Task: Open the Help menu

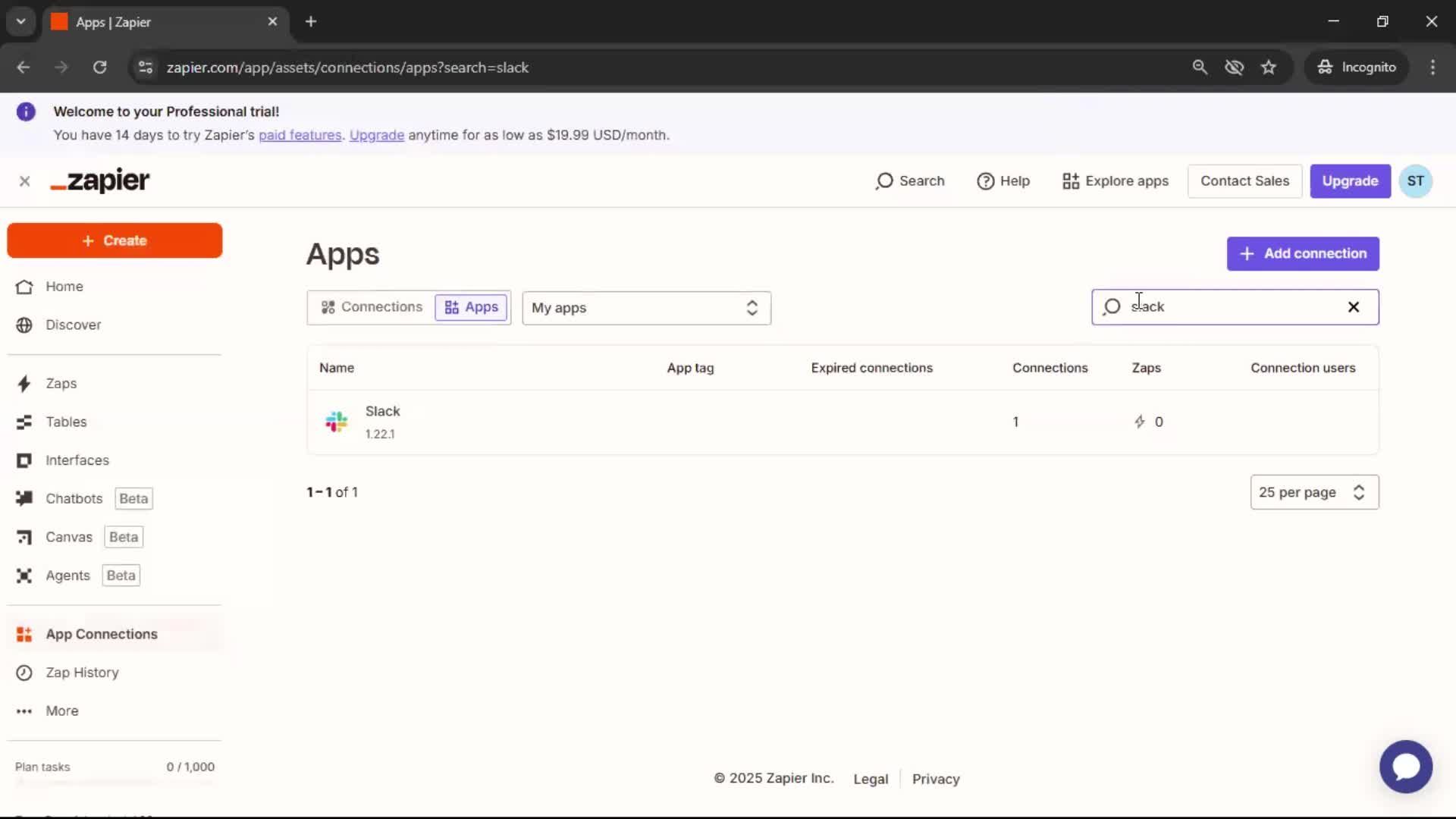Action: click(1003, 181)
